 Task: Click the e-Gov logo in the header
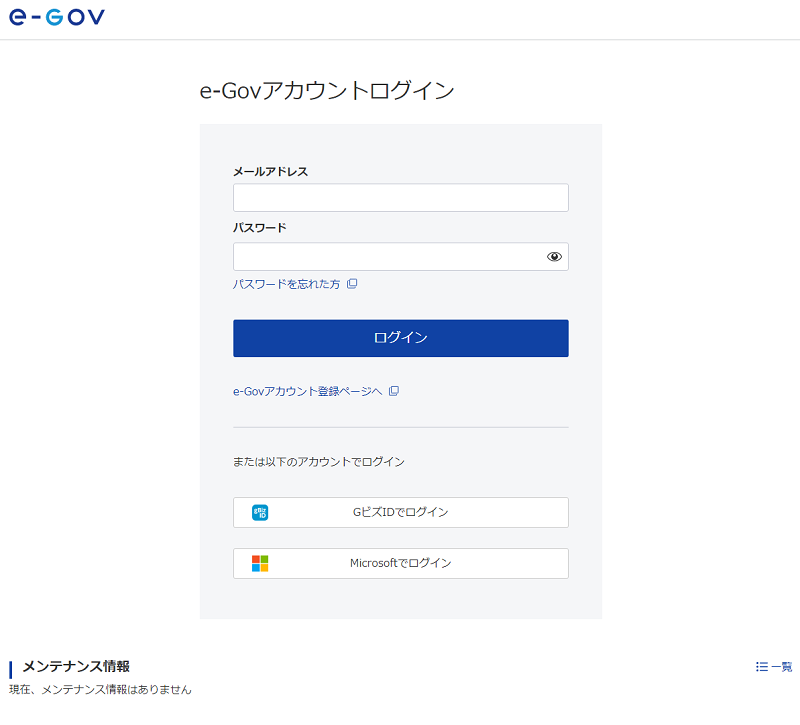(x=57, y=17)
